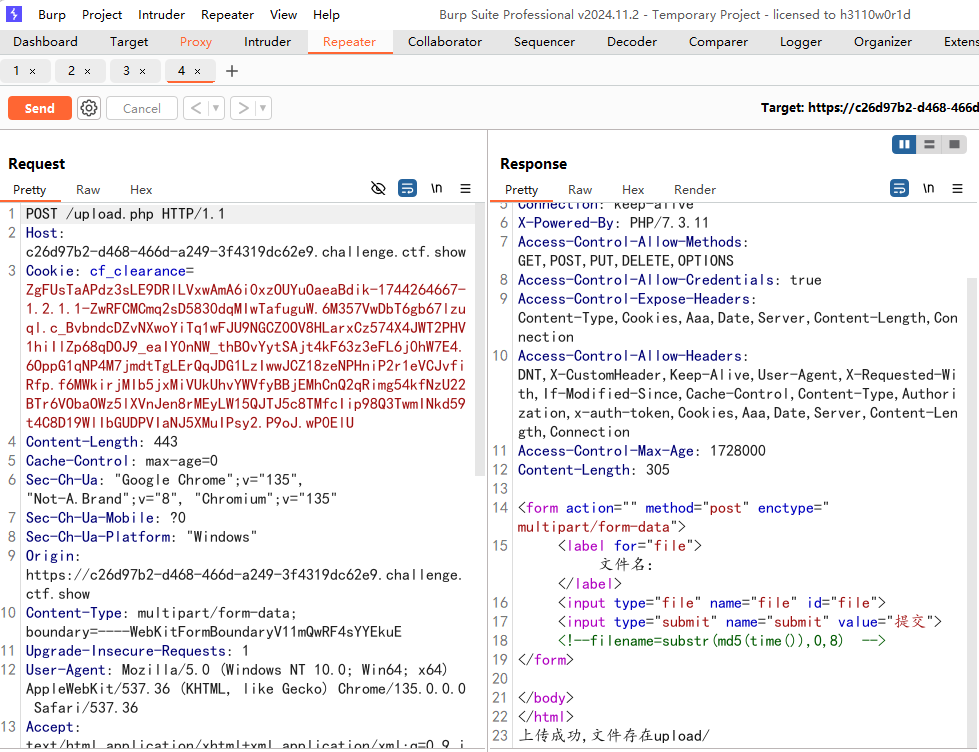Select top-bottom stacked layout view
Screen dimensions: 979x752
pos(929,145)
